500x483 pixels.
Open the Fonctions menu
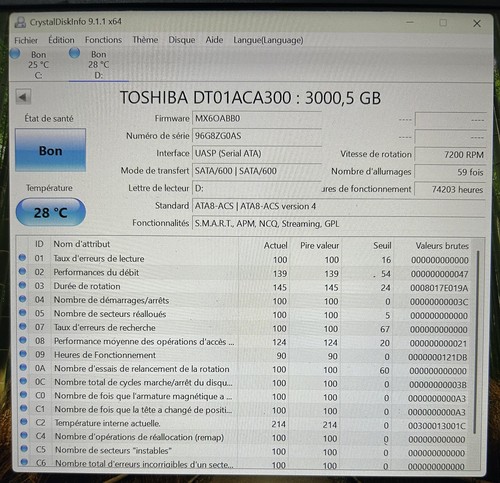coord(103,40)
